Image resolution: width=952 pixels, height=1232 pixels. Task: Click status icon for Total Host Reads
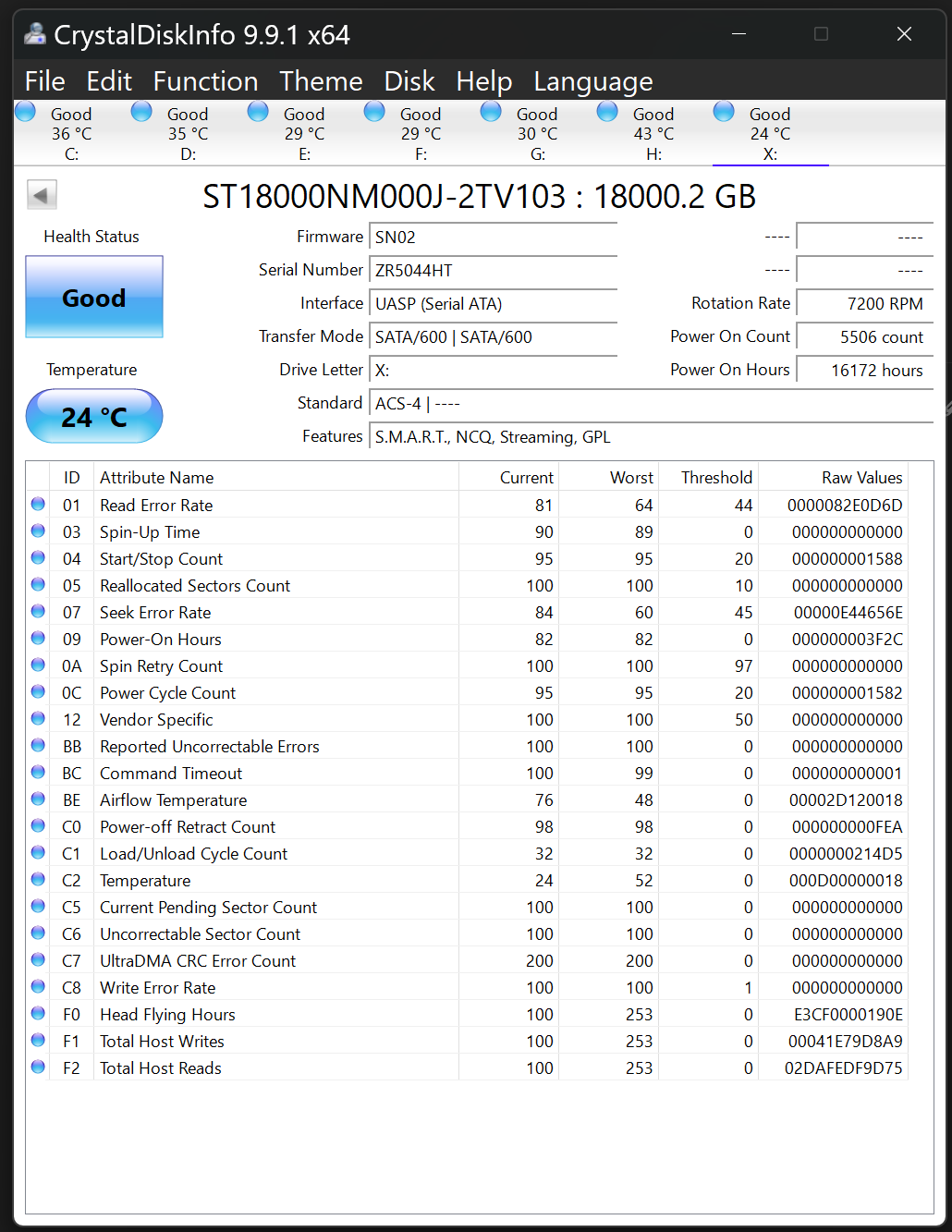[x=38, y=1067]
